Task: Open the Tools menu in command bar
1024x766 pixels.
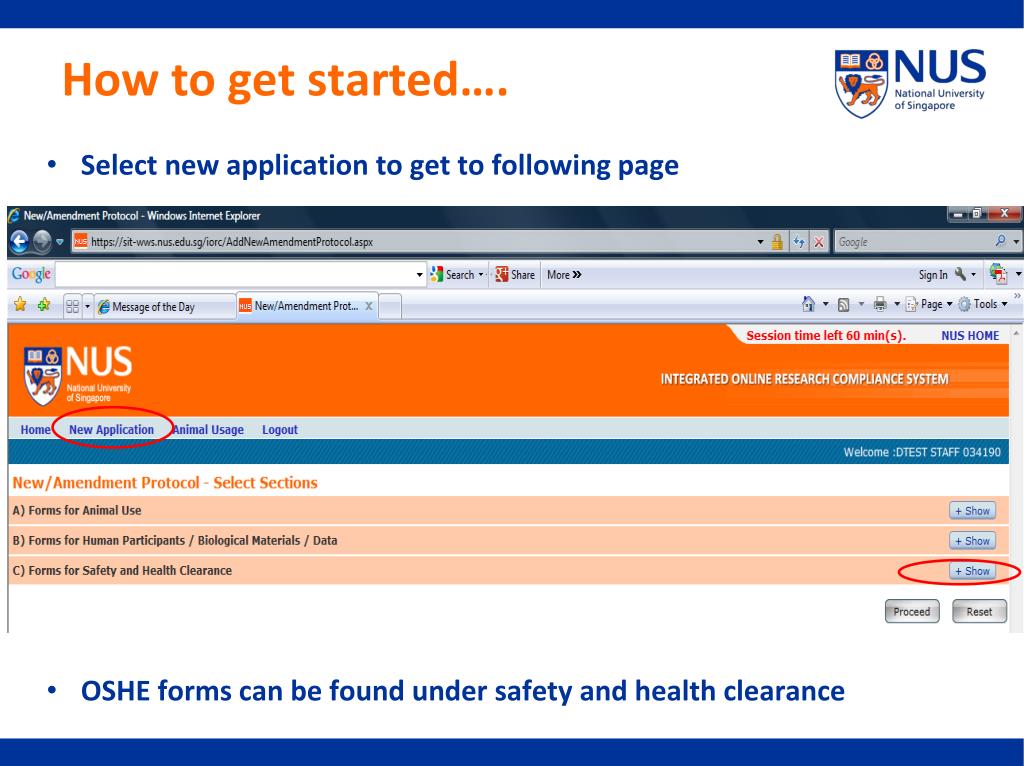Action: (983, 304)
